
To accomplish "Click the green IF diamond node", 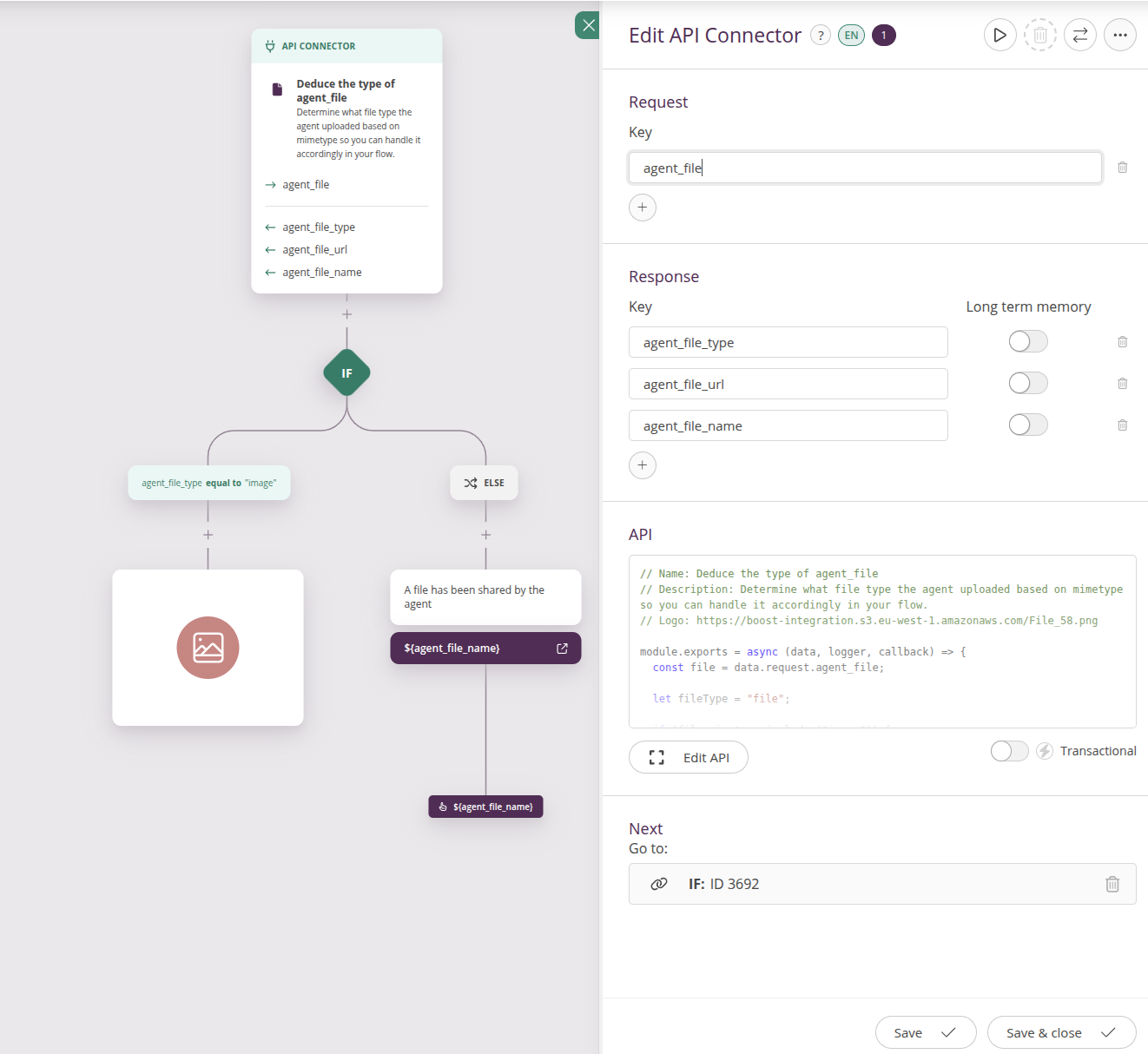I will coord(346,373).
